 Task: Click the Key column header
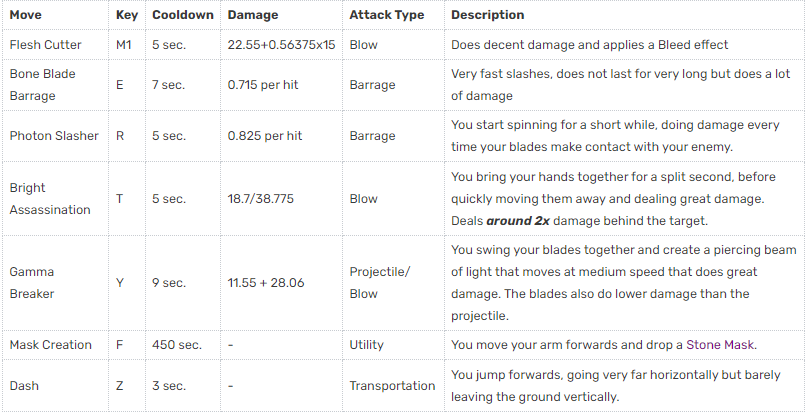click(126, 15)
